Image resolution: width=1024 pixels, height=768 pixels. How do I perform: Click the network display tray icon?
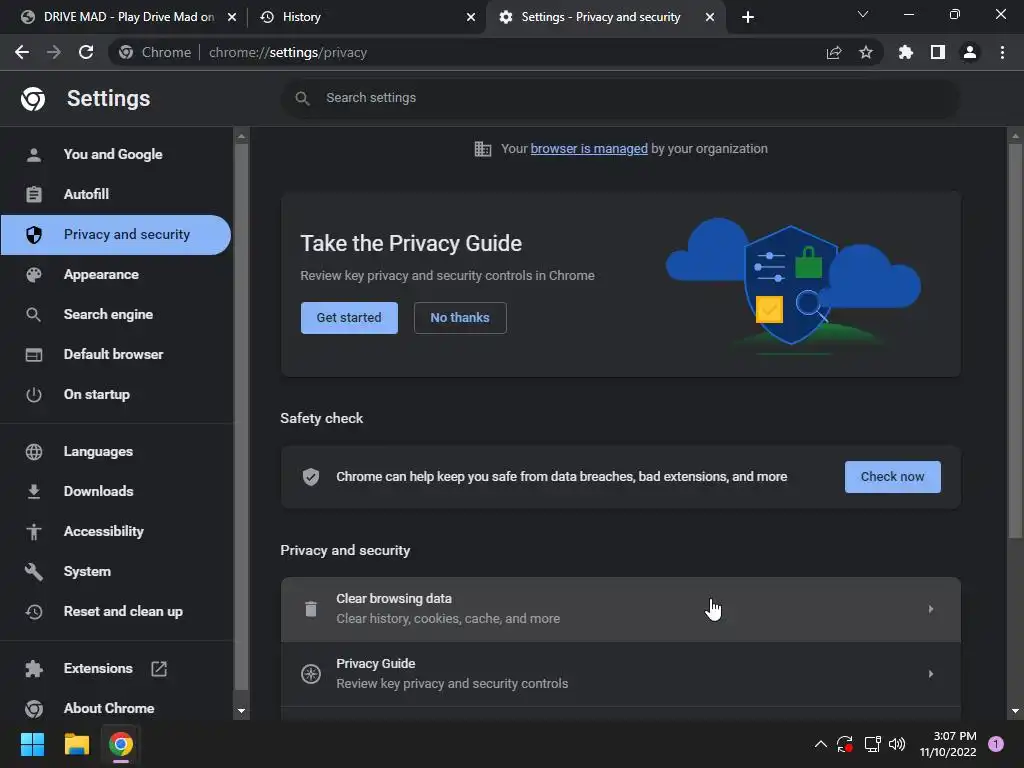pyautogui.click(x=872, y=744)
